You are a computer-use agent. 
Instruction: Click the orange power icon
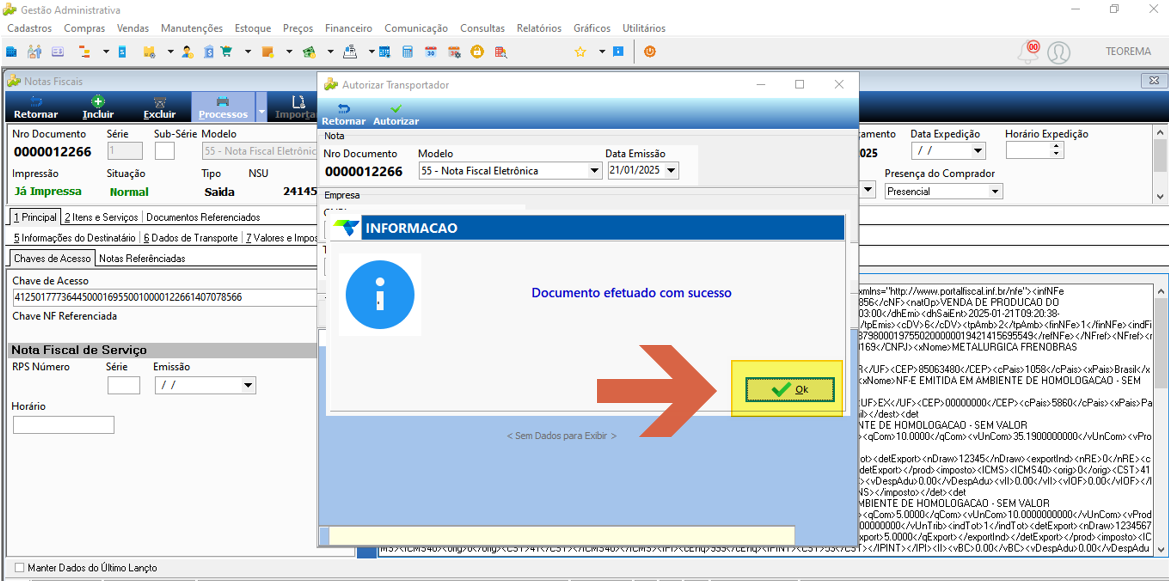[650, 51]
